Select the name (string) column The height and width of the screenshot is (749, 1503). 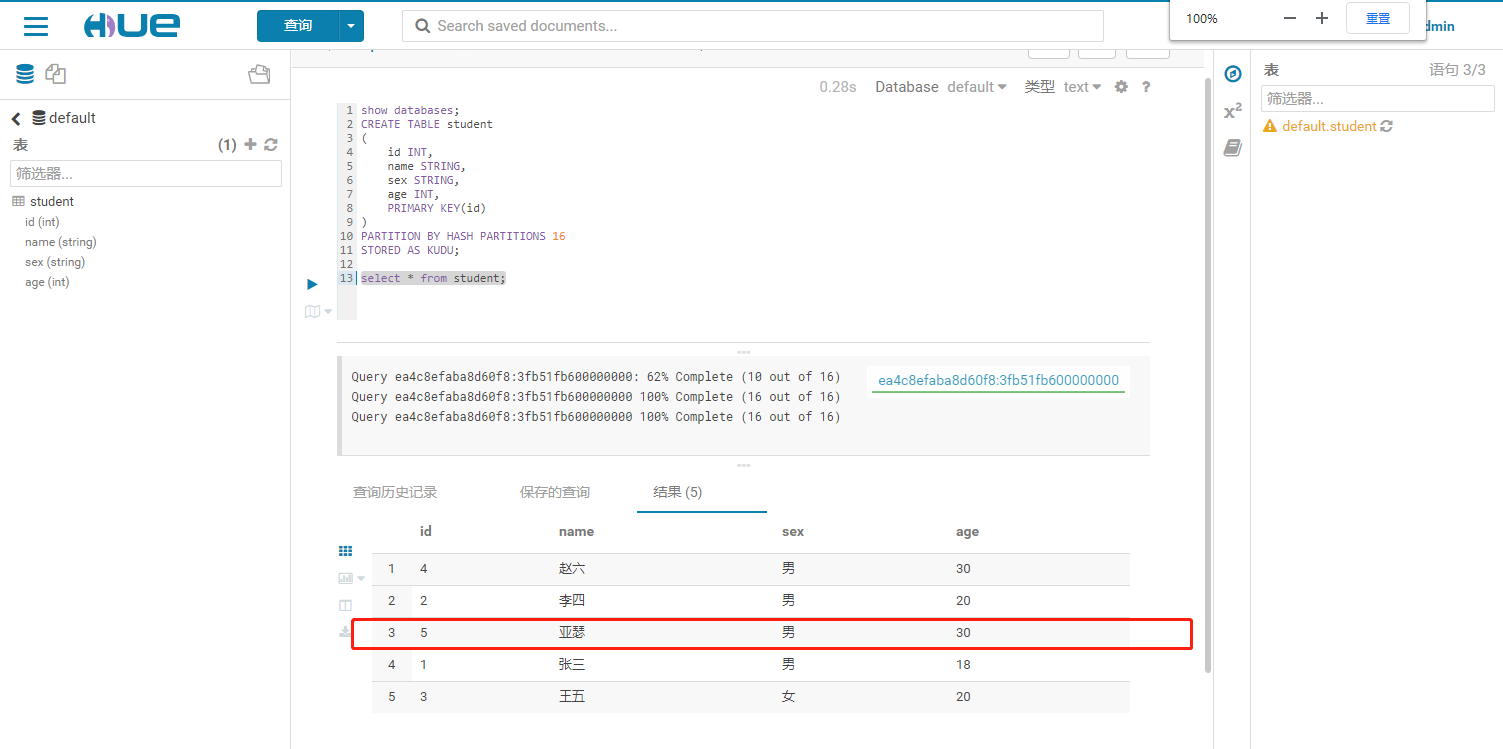(61, 242)
